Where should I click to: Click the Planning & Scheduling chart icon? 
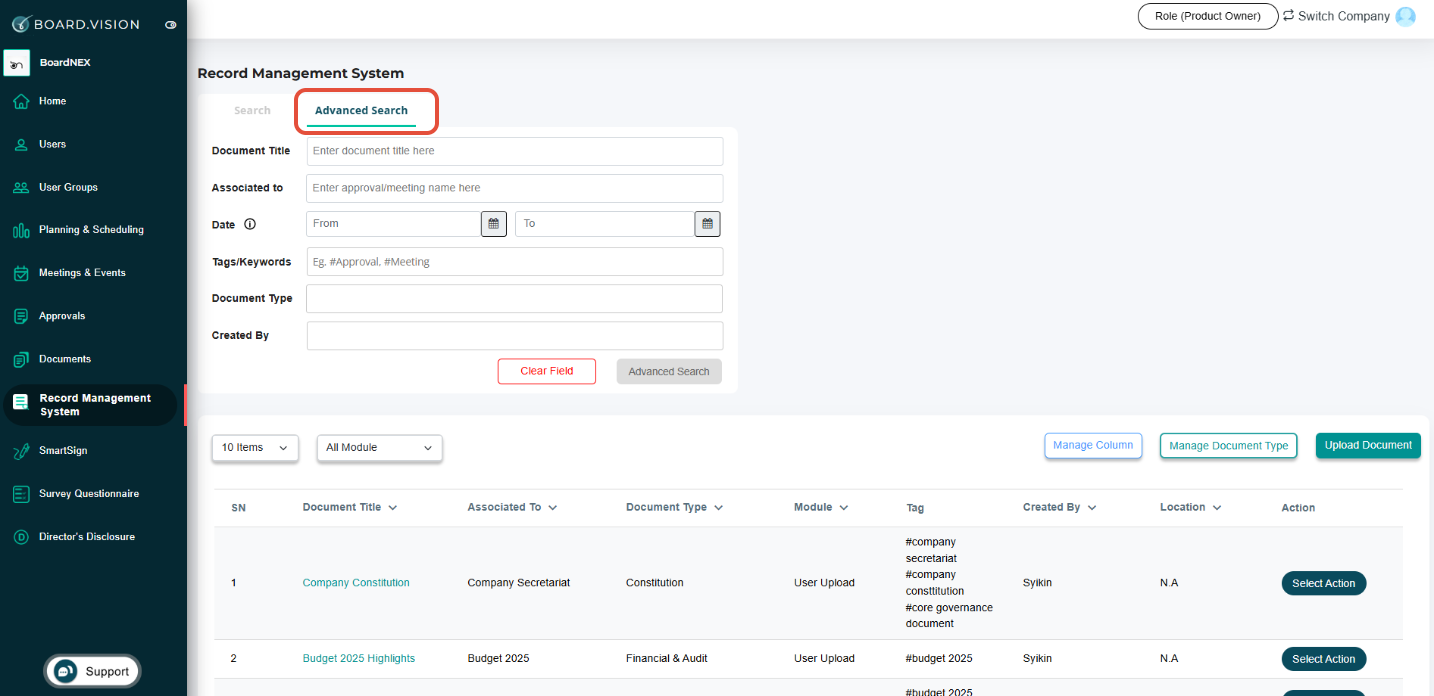pos(20,230)
